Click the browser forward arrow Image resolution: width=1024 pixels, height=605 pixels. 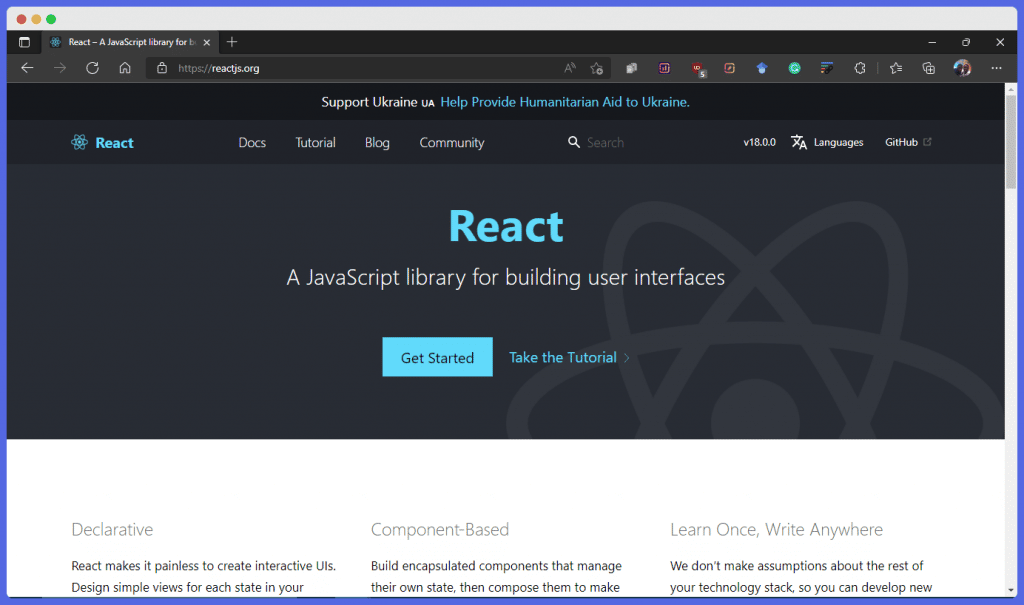click(59, 68)
